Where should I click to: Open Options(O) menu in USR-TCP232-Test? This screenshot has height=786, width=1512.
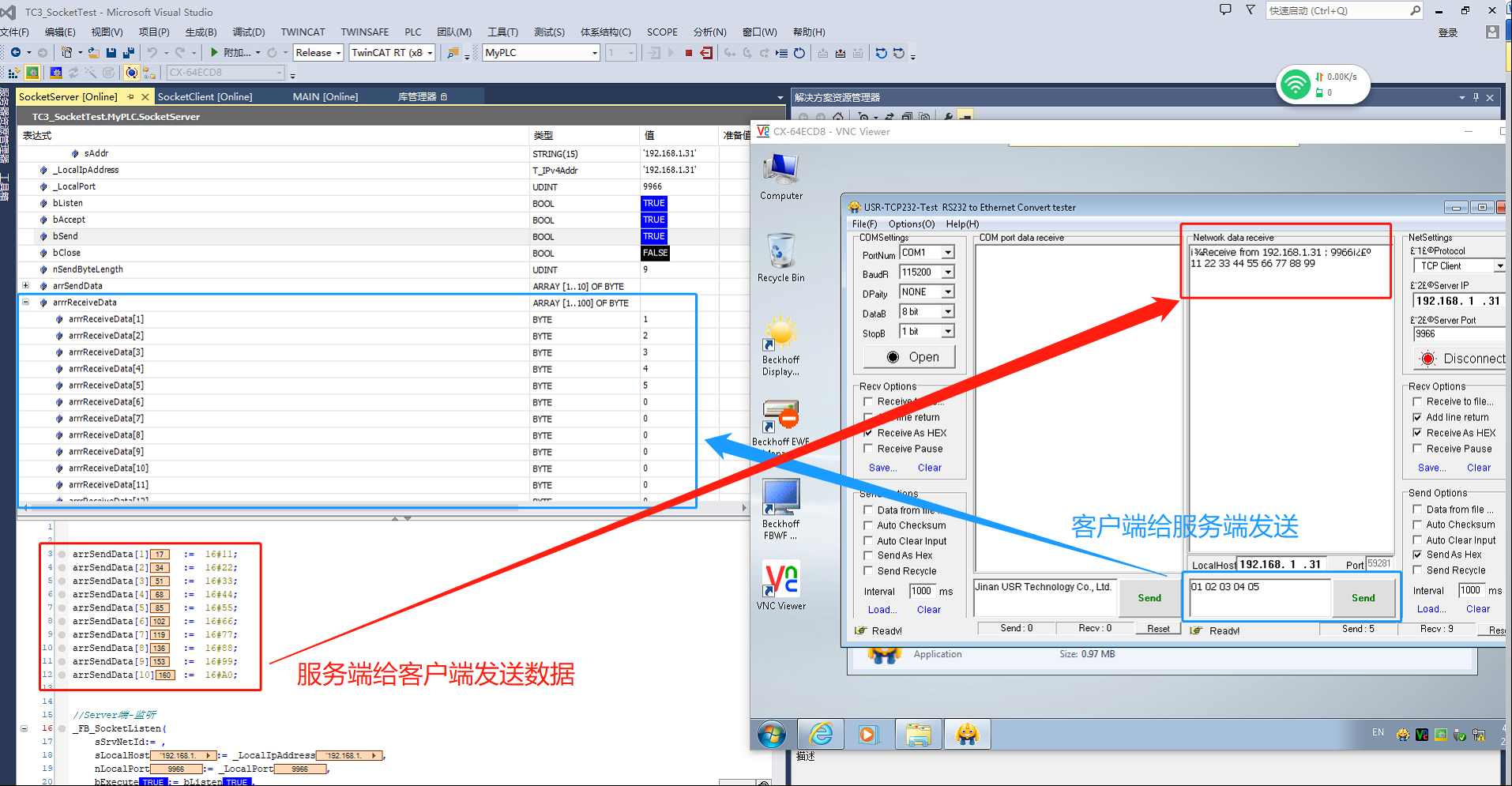point(911,224)
